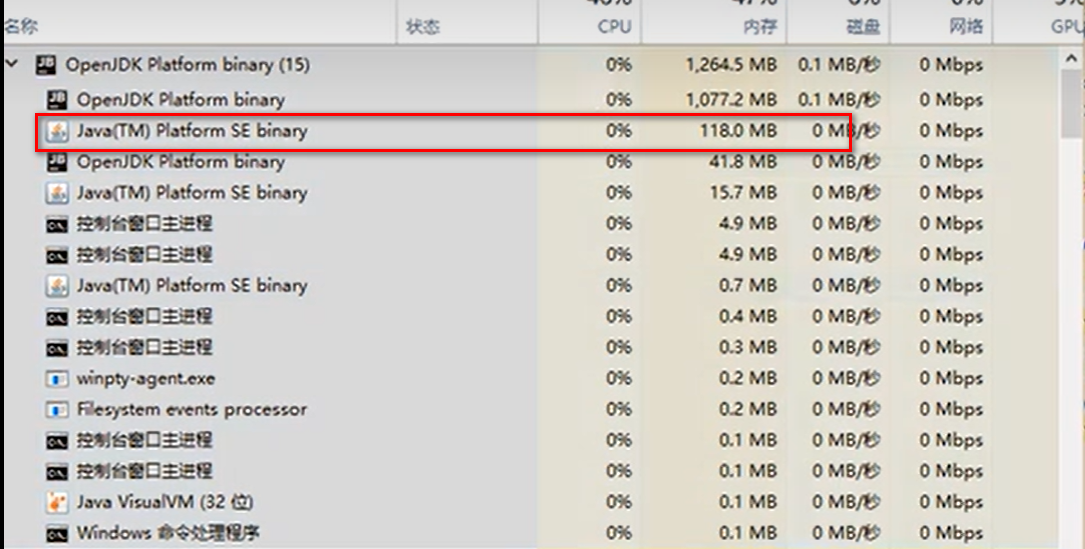Click the Filesystem events processor icon
The height and width of the screenshot is (549, 1085).
pos(57,410)
